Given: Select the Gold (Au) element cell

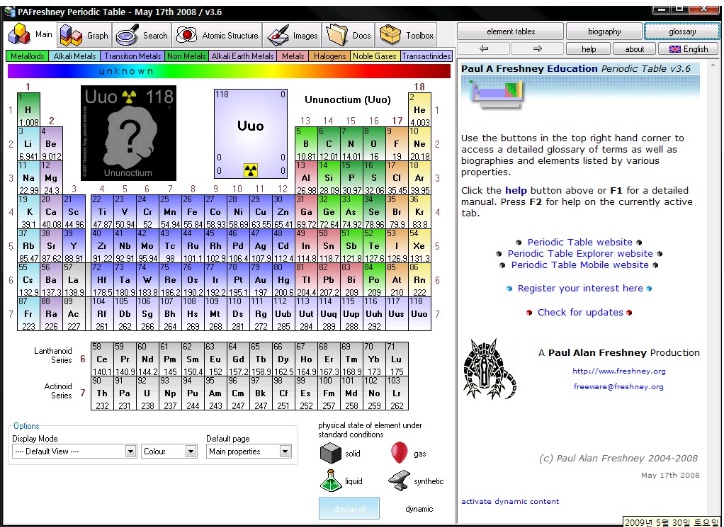Looking at the screenshot, I should coord(260,279).
